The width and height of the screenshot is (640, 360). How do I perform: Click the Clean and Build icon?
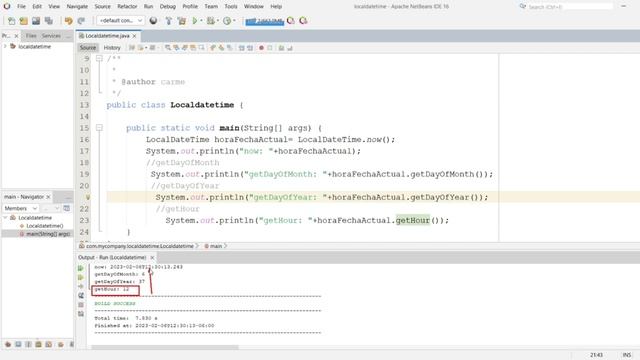click(182, 21)
